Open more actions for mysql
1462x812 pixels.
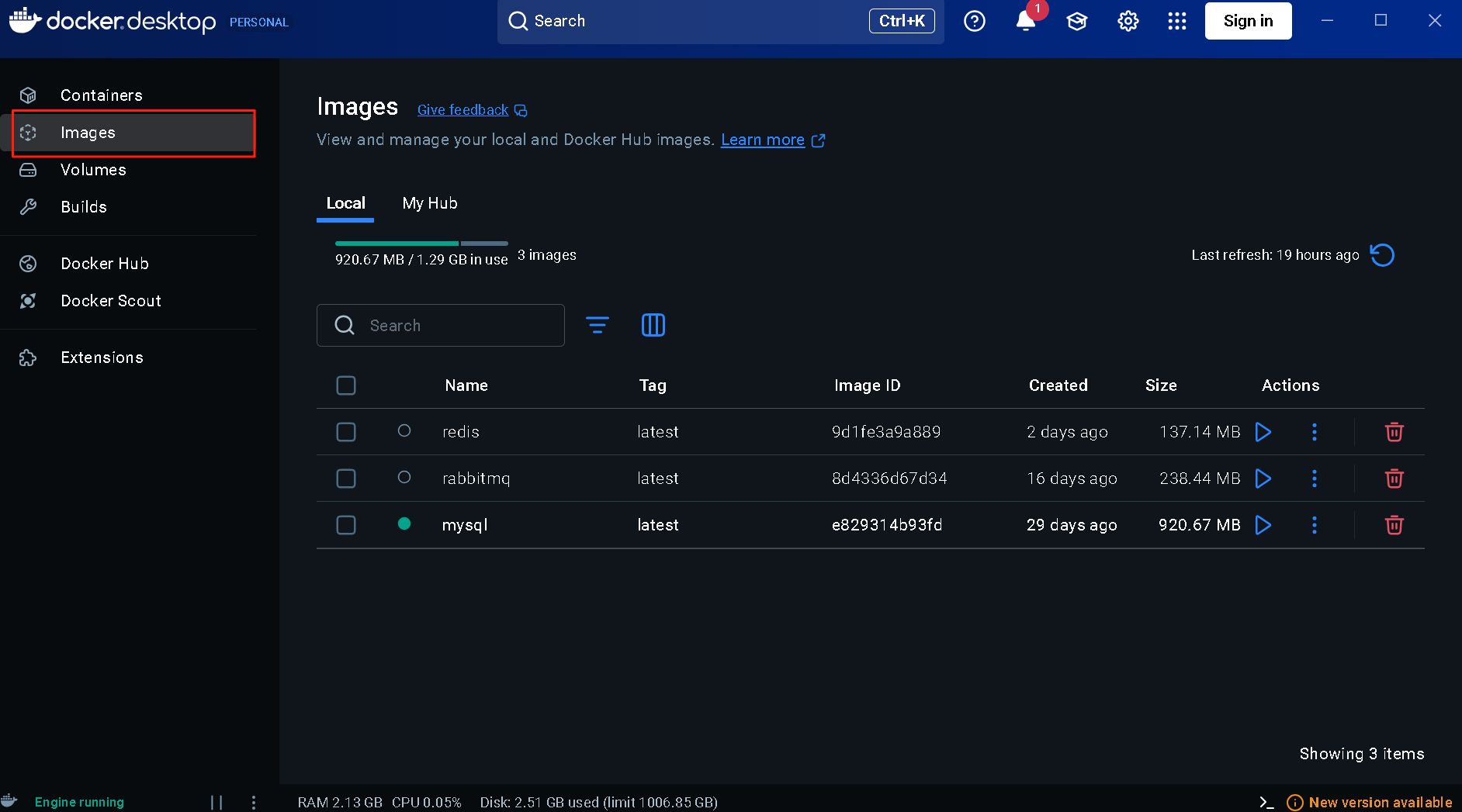1315,525
